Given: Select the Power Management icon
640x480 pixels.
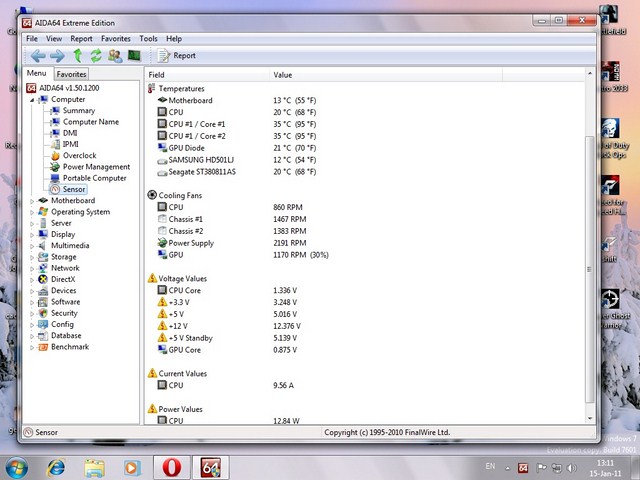Looking at the screenshot, I should (x=55, y=167).
